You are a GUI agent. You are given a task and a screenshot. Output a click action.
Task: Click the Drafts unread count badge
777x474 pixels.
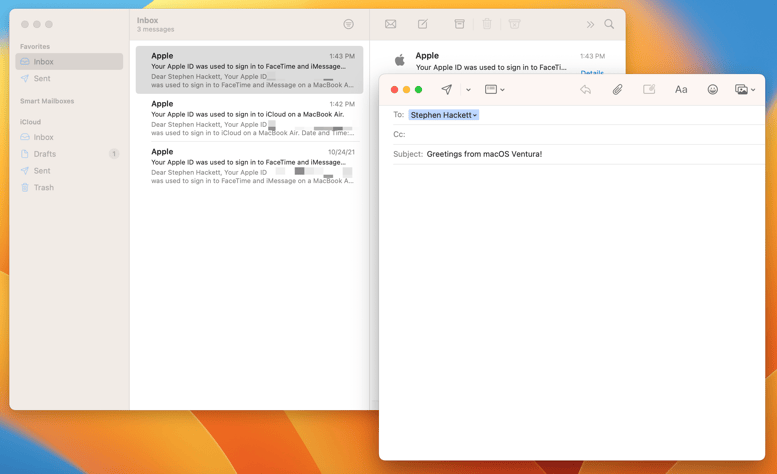click(114, 154)
